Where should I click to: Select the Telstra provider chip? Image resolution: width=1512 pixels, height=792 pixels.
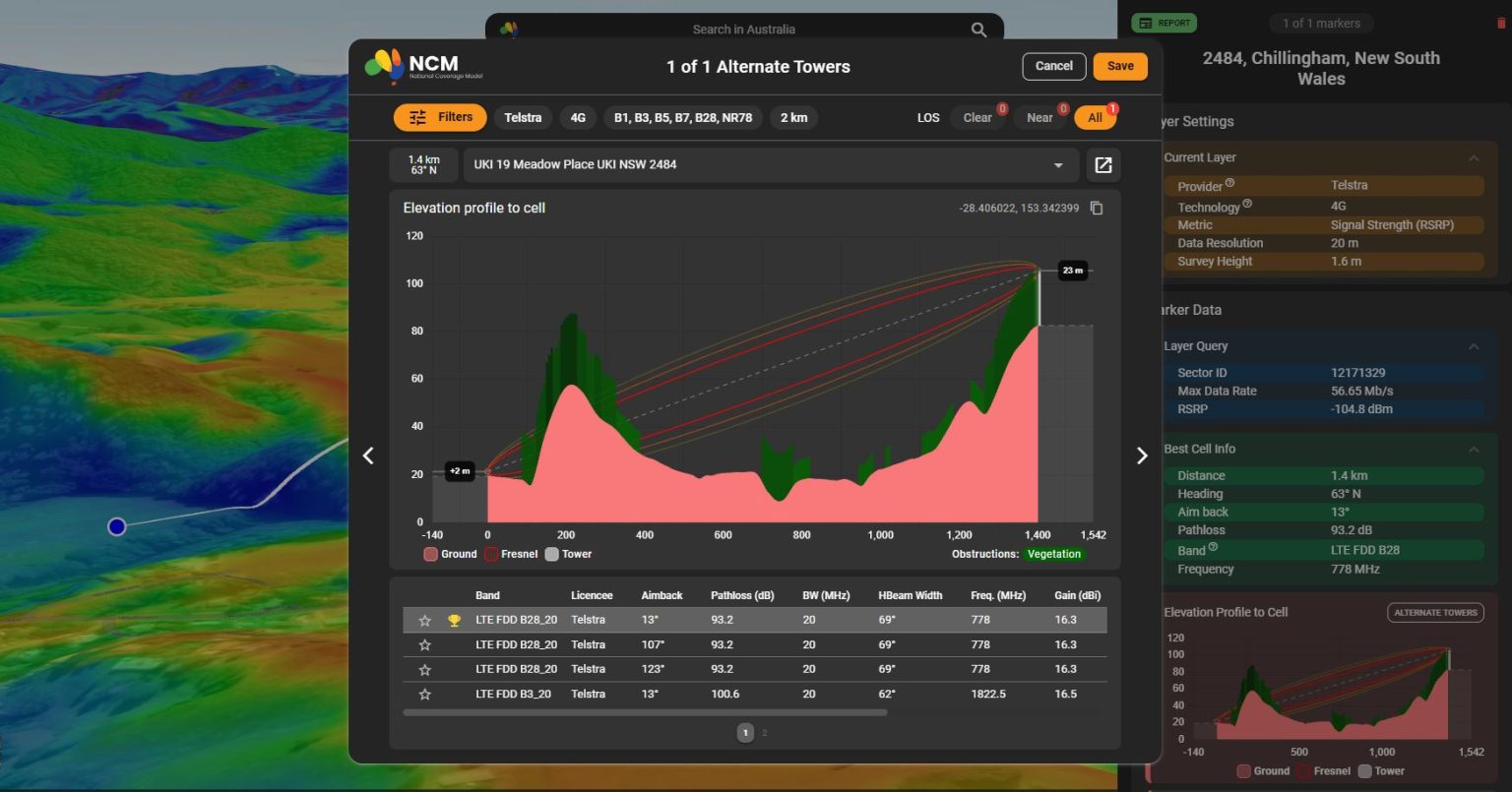523,117
